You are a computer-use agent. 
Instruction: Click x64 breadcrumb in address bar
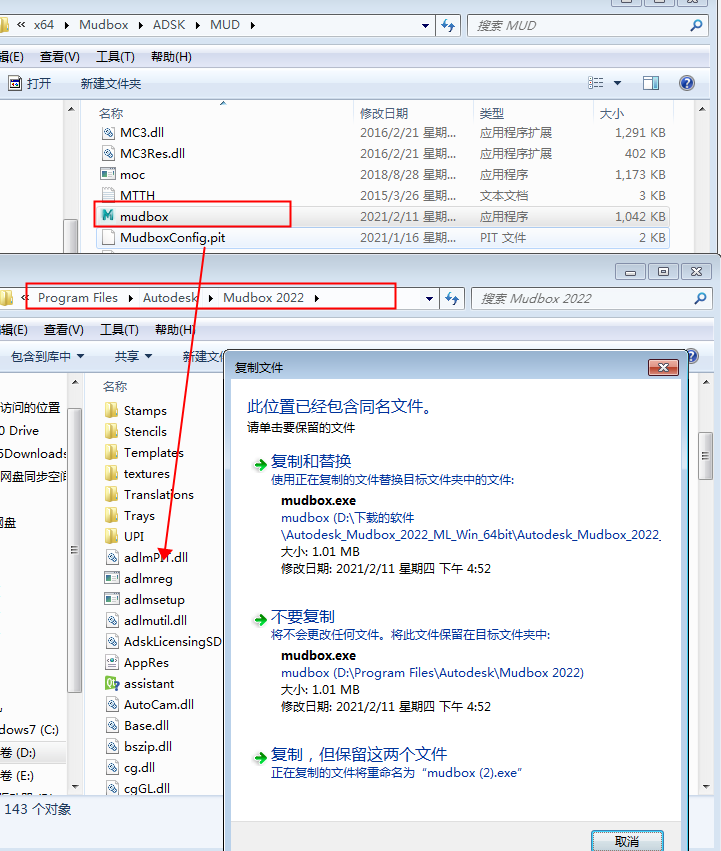click(43, 25)
